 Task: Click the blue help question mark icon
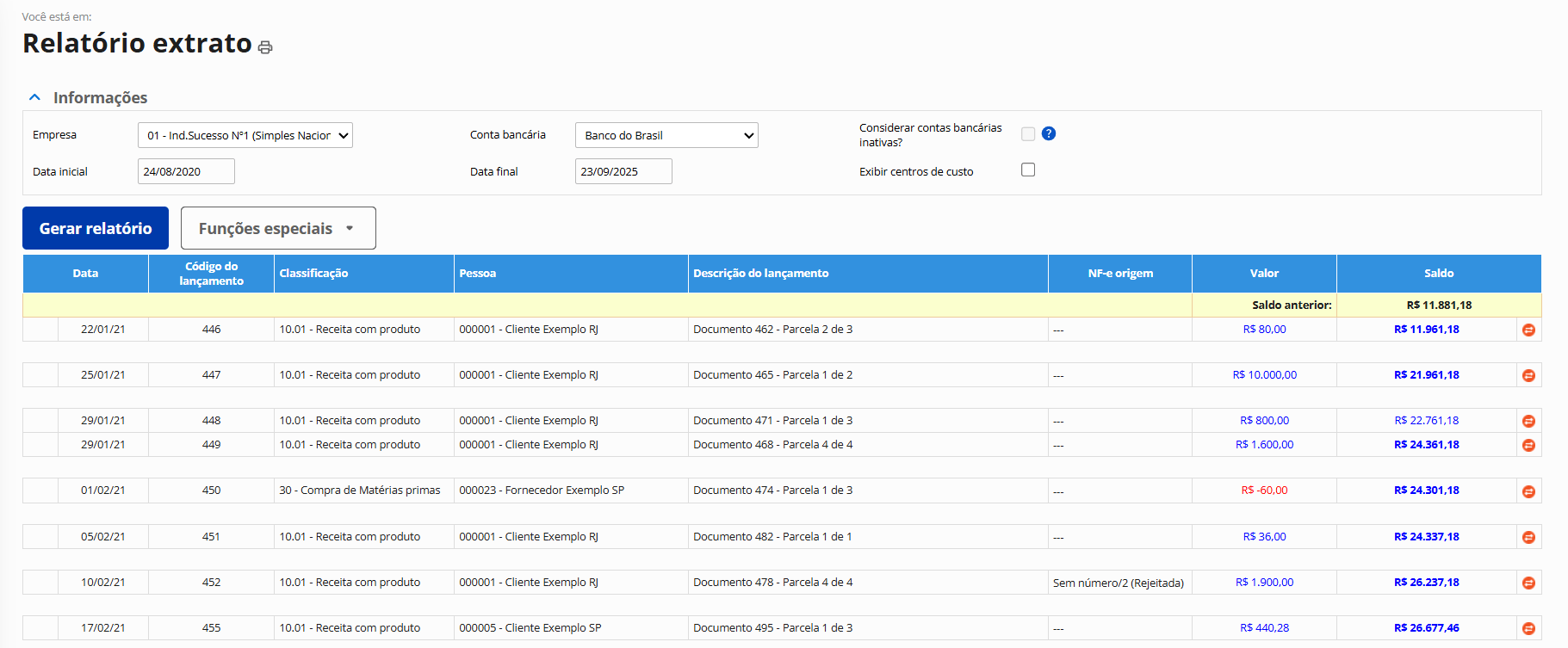(x=1048, y=133)
